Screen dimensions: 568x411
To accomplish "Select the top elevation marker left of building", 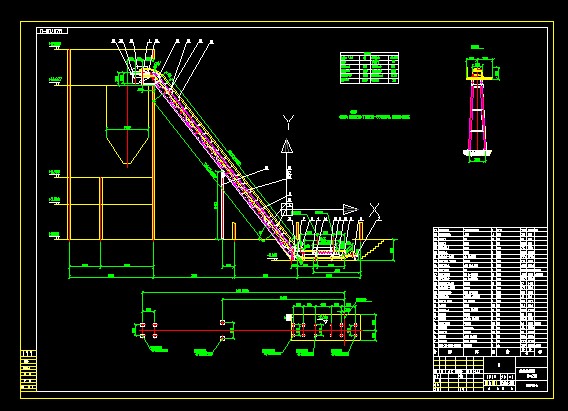I will click(55, 46).
